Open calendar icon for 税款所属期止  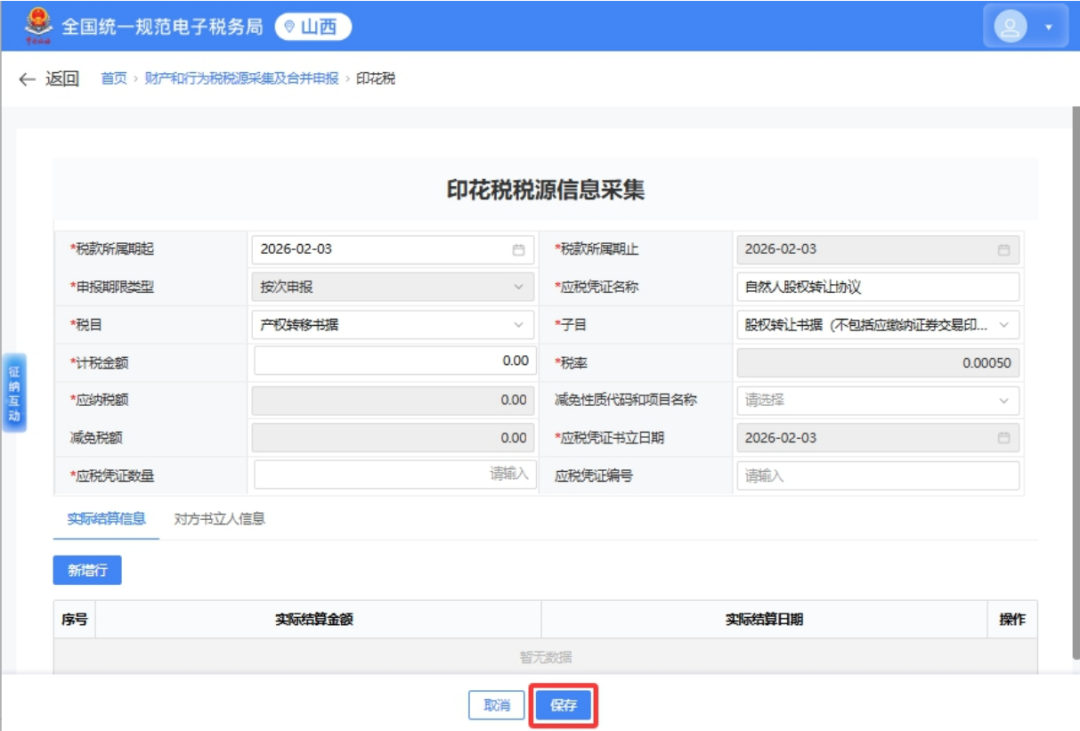point(1004,249)
